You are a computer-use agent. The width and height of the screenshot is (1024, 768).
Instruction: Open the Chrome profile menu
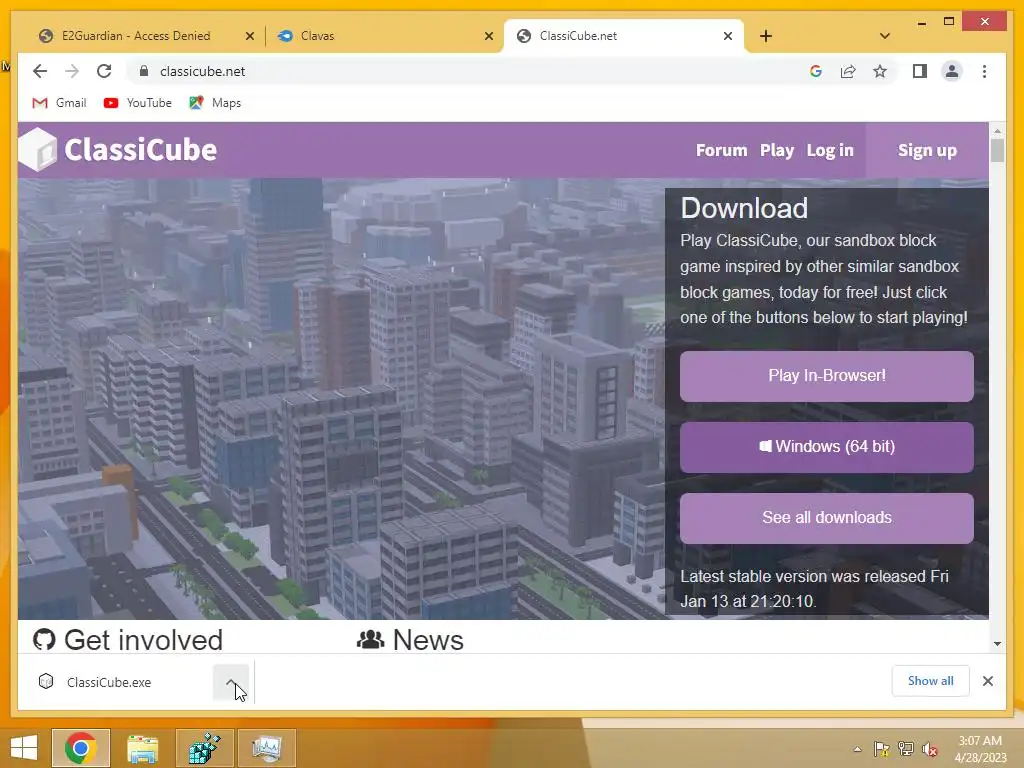click(952, 71)
